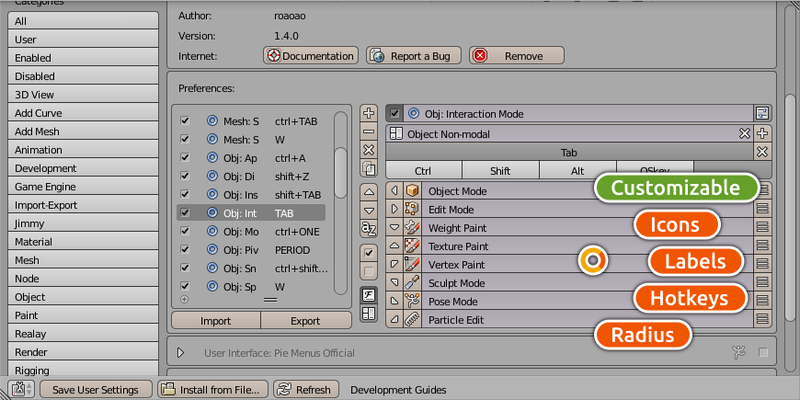Click the Object Mode cube icon
Viewport: 800px width, 400px height.
coord(410,191)
